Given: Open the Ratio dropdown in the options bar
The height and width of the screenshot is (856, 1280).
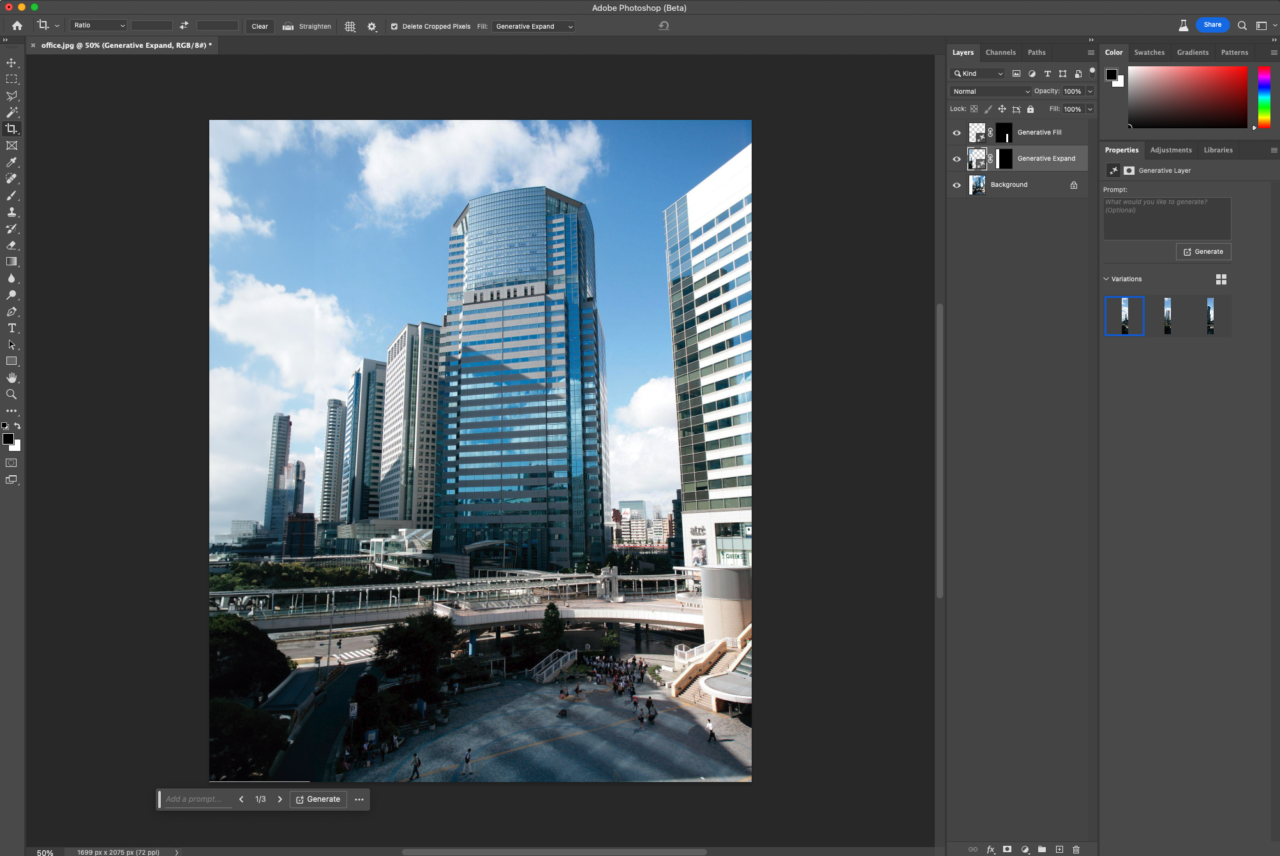Looking at the screenshot, I should click(x=97, y=26).
